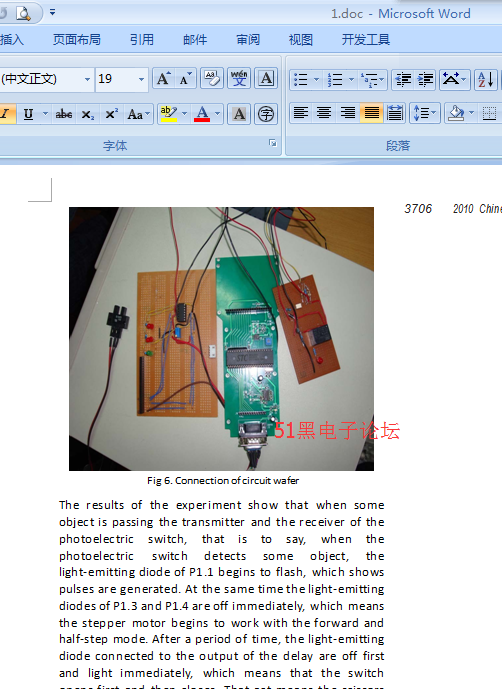Viewport: 502px width, 689px height.
Task: Toggle superscript formatting
Action: point(111,114)
